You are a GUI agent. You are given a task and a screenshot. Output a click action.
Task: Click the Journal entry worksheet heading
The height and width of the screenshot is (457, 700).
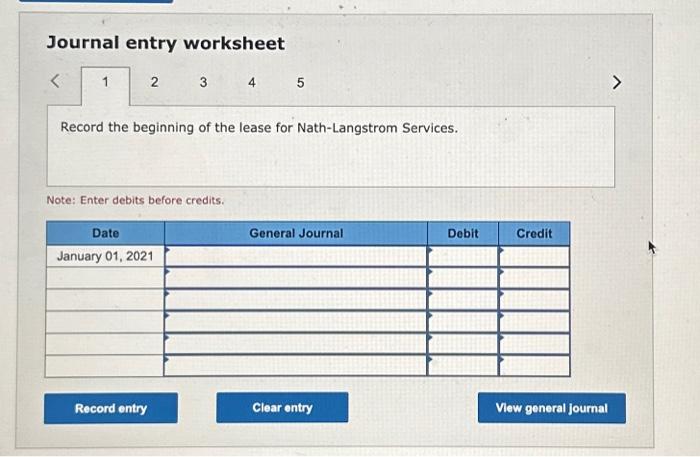click(166, 43)
